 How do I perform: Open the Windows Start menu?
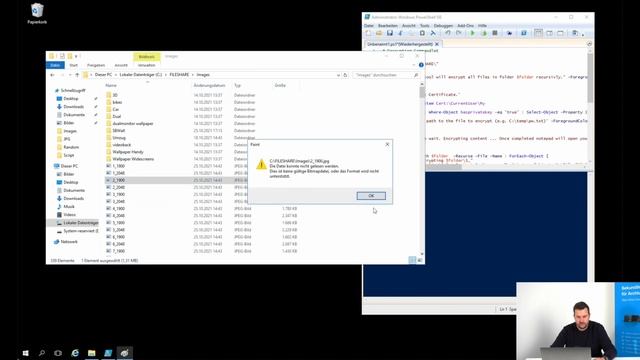click(x=25, y=353)
